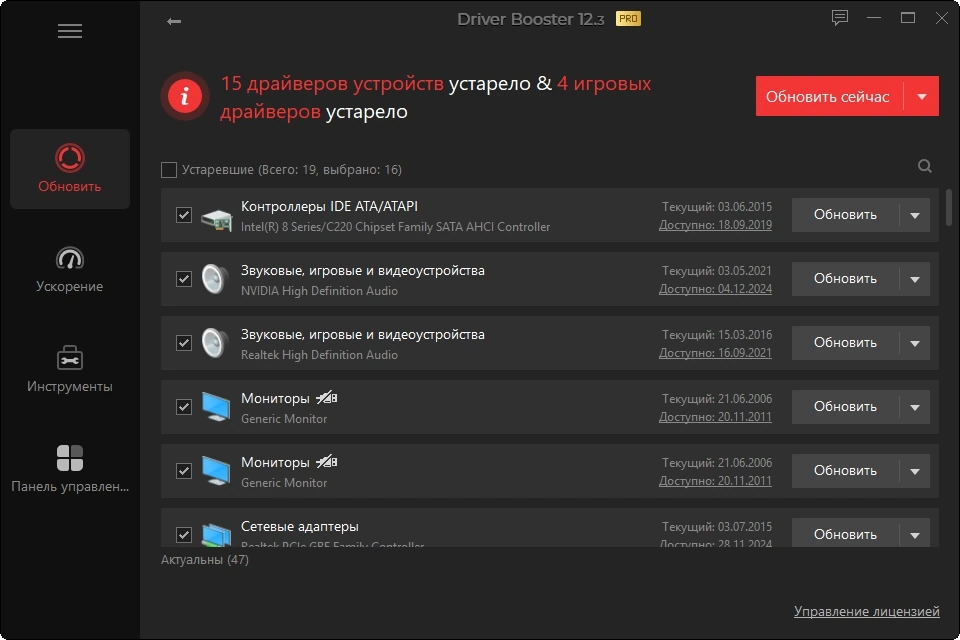Open the Доступно: 16.09.2021 link
This screenshot has height=640, width=960.
point(715,353)
